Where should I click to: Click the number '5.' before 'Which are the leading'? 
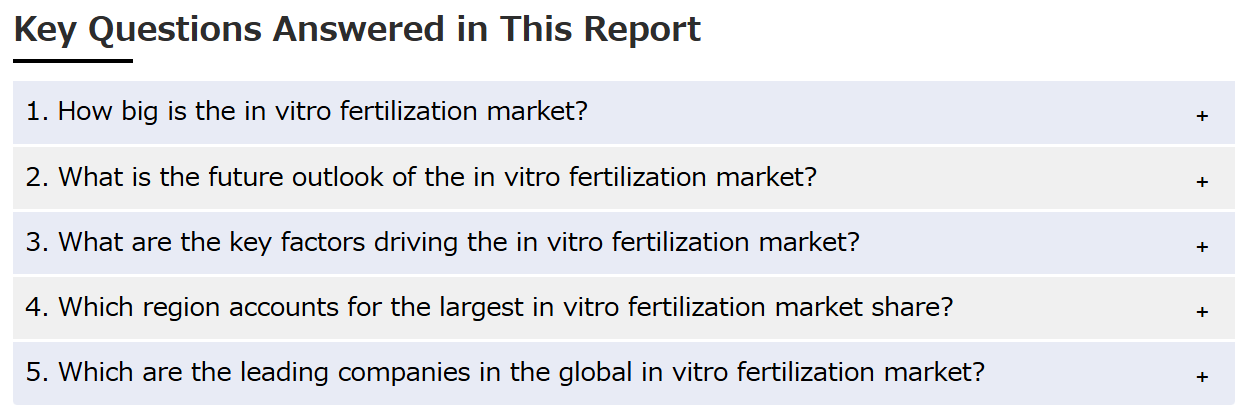tap(38, 372)
